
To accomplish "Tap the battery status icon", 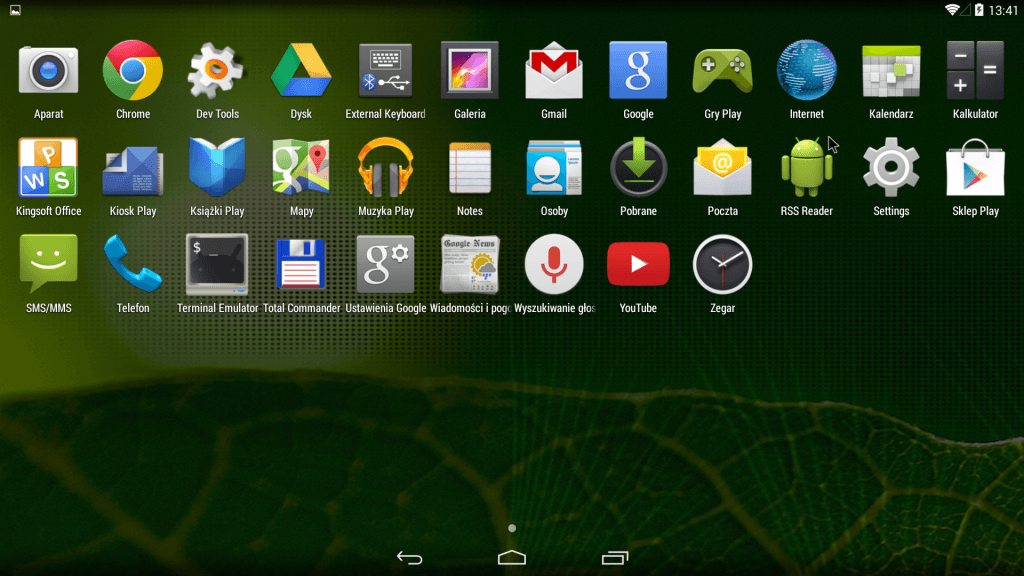I will pyautogui.click(x=979, y=10).
